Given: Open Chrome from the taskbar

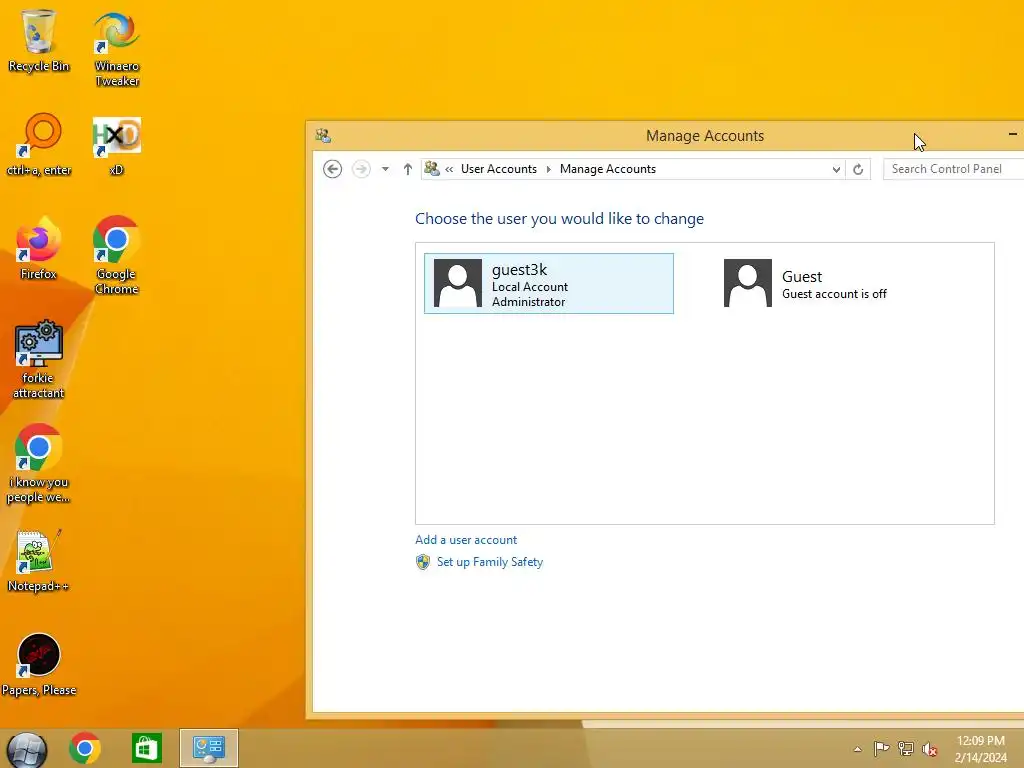Looking at the screenshot, I should pyautogui.click(x=84, y=748).
